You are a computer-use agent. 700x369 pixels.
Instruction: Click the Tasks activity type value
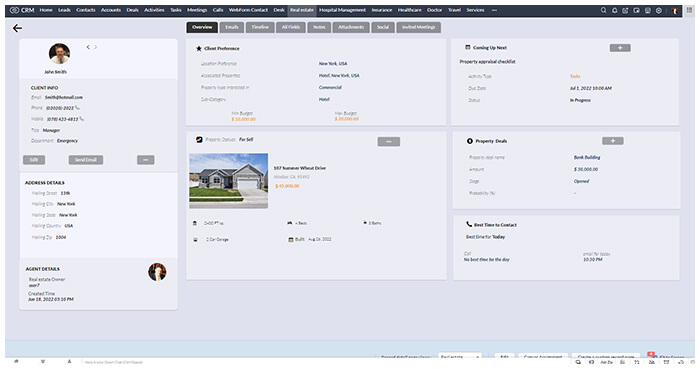coord(575,76)
